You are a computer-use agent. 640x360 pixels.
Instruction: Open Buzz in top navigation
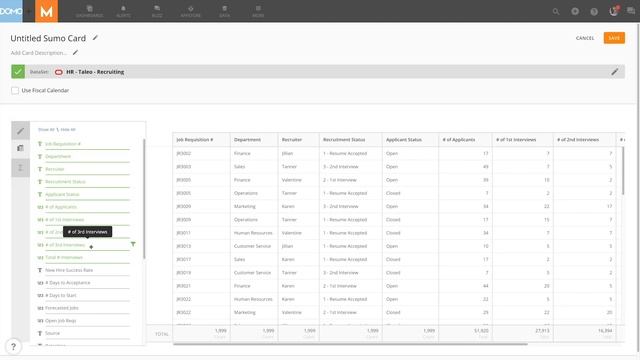[x=157, y=11]
